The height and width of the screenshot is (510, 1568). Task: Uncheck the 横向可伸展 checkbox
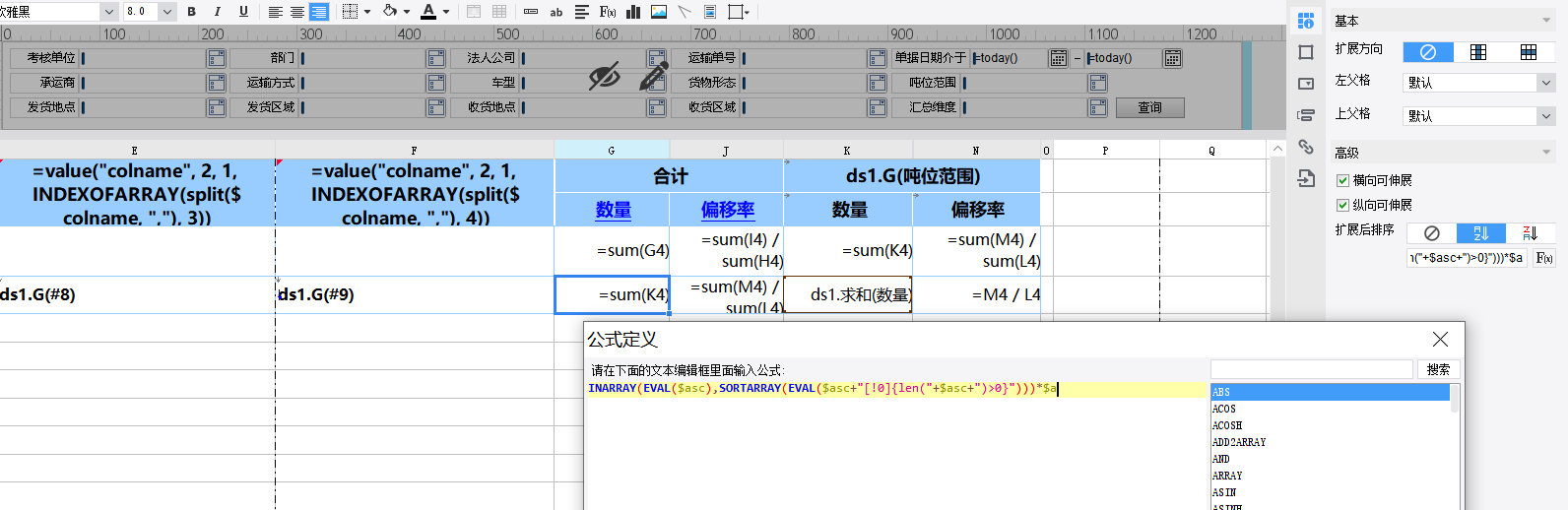point(1342,180)
